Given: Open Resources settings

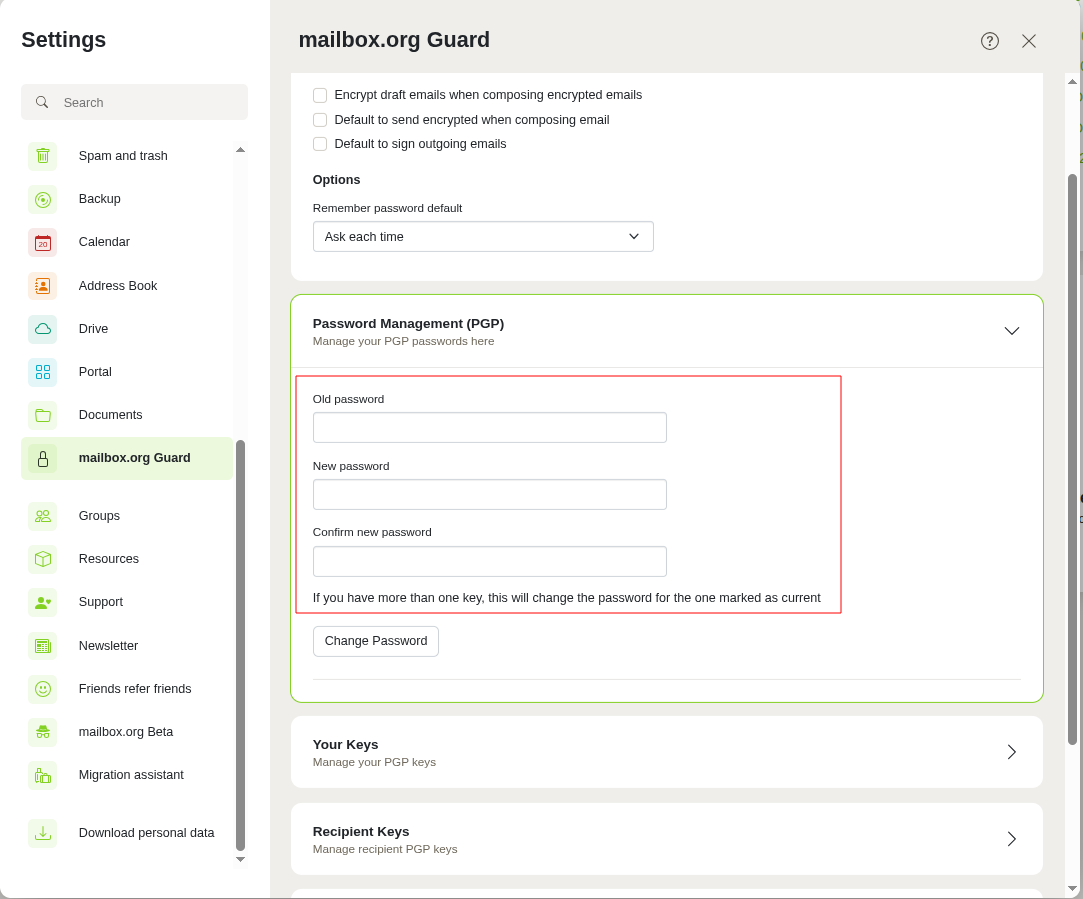Looking at the screenshot, I should (127, 559).
